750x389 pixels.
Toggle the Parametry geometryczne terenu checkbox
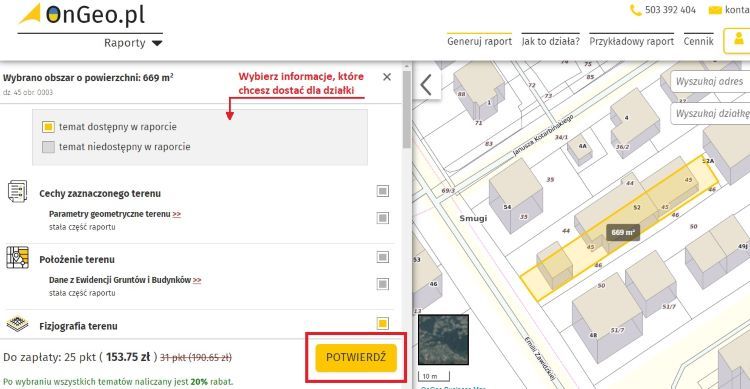tap(383, 218)
